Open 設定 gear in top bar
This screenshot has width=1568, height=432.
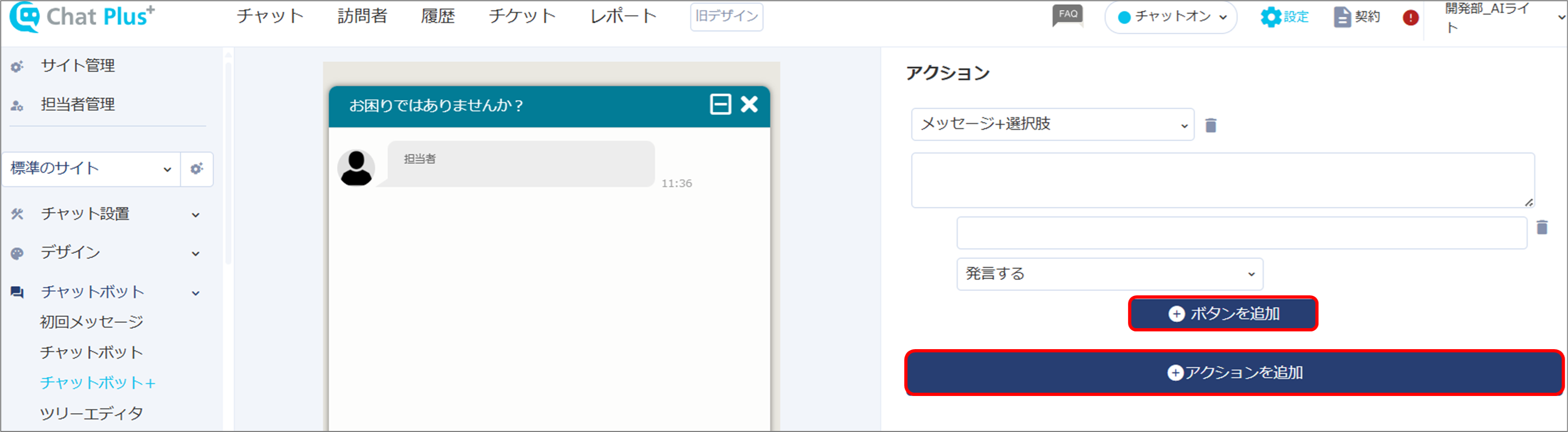[x=1284, y=17]
